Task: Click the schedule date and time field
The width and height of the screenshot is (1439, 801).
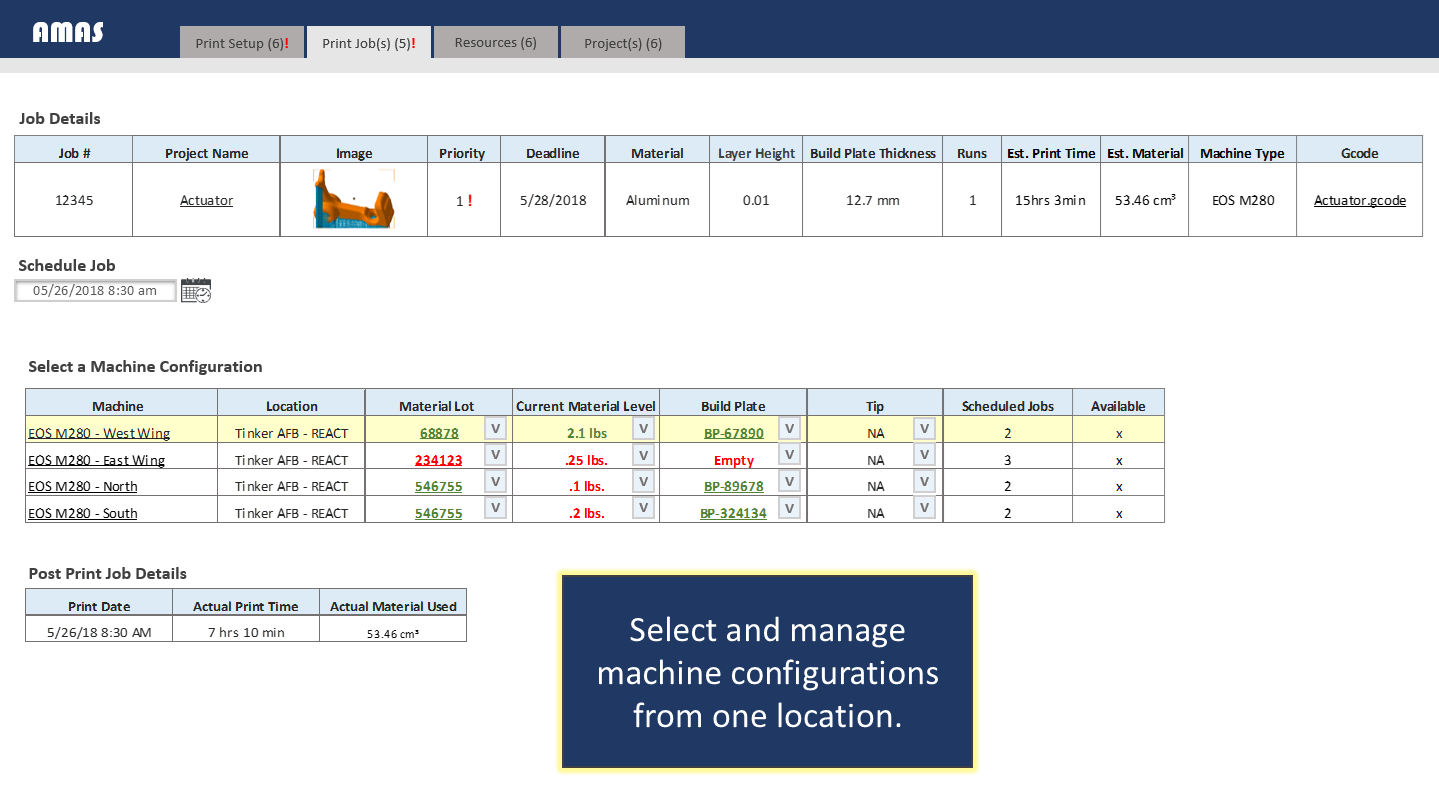Action: (95, 291)
